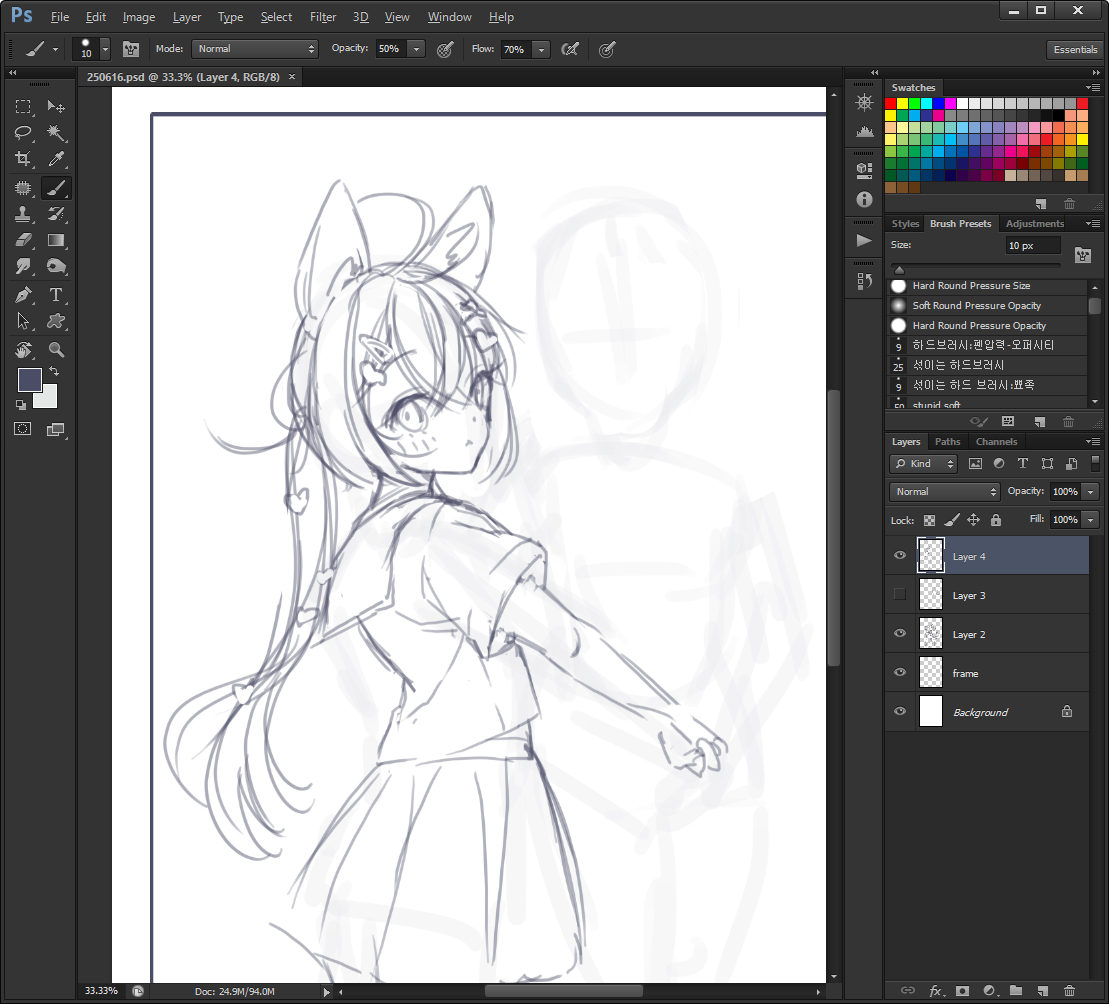Open the layer blend mode dropdown
Viewport: 1109px width, 1004px height.
tap(944, 492)
